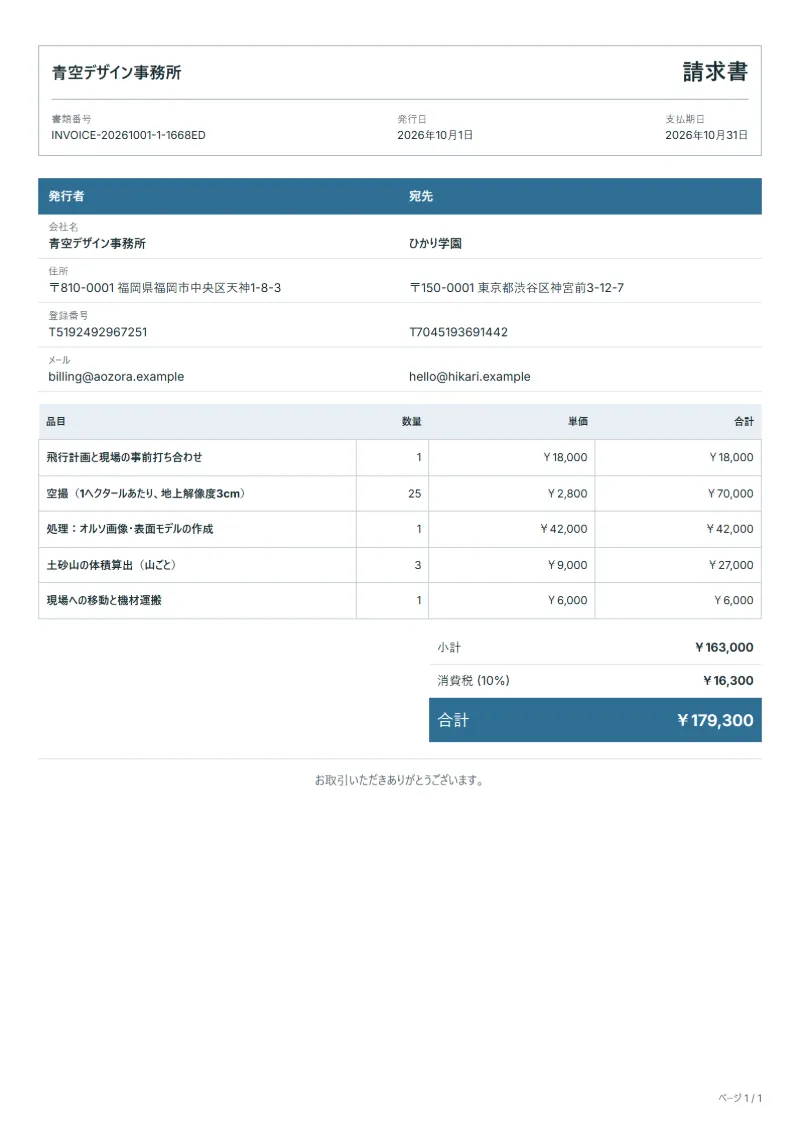This screenshot has width=800, height=1131.
Task: Click issue date 2026年10月1日
Action: [435, 135]
